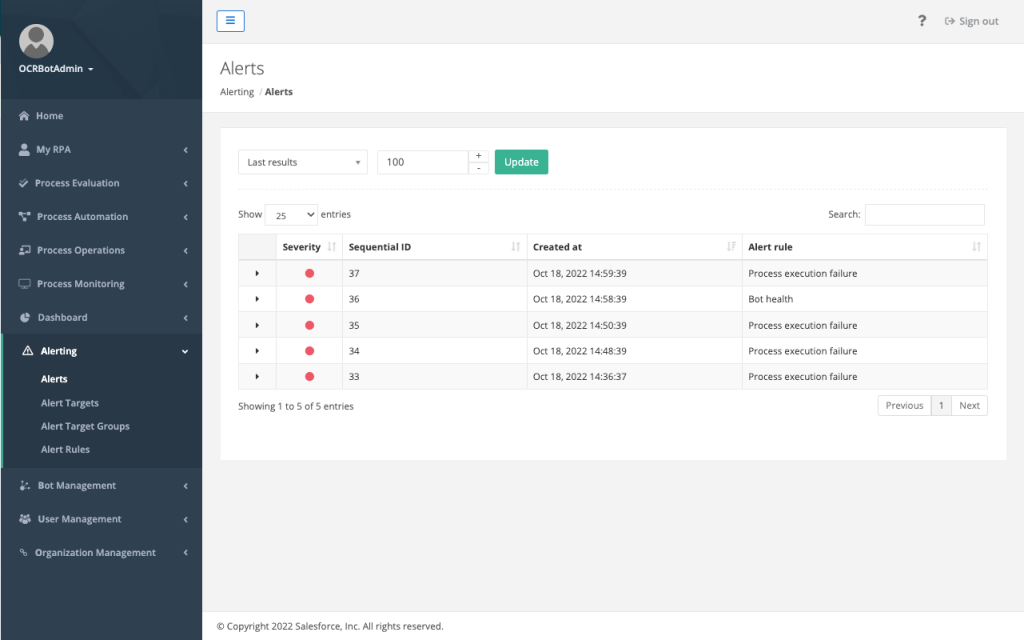This screenshot has height=640, width=1024.
Task: Expand the Process Evaluation chevron
Action: click(x=185, y=184)
